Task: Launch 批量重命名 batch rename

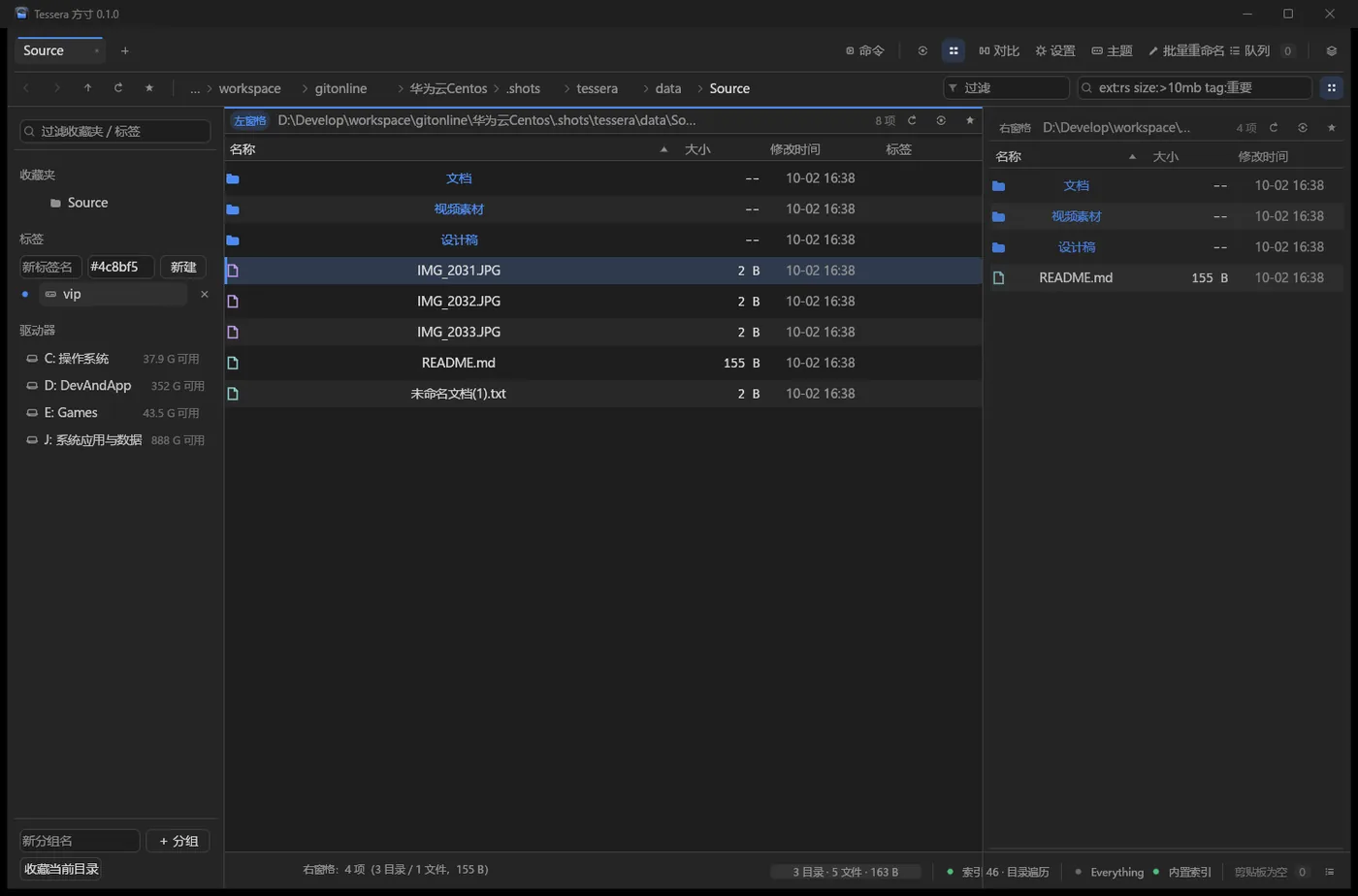Action: click(1185, 50)
